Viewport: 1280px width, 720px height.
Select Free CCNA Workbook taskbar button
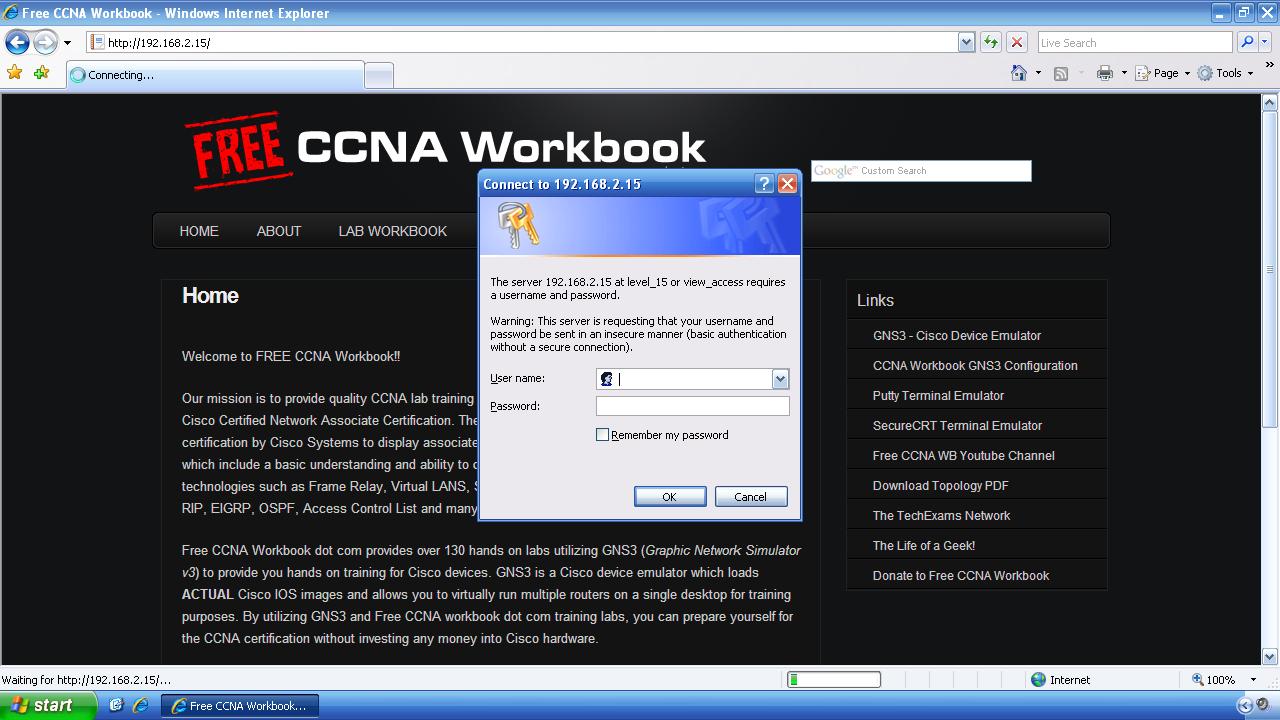pyautogui.click(x=240, y=706)
